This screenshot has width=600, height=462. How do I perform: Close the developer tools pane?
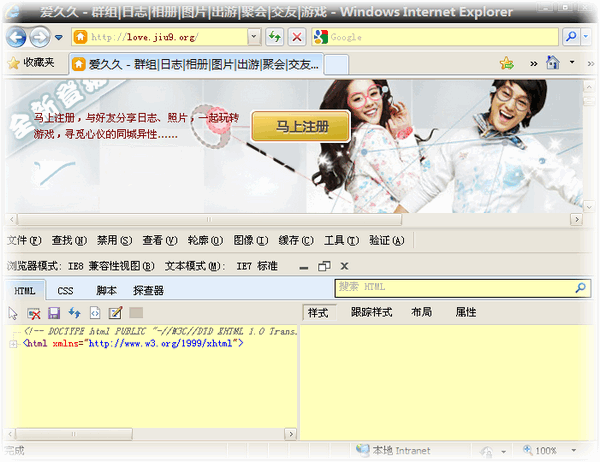click(344, 266)
